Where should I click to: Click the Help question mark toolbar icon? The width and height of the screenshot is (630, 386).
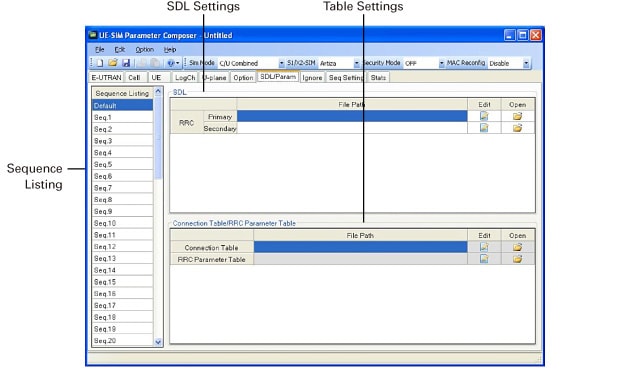171,63
